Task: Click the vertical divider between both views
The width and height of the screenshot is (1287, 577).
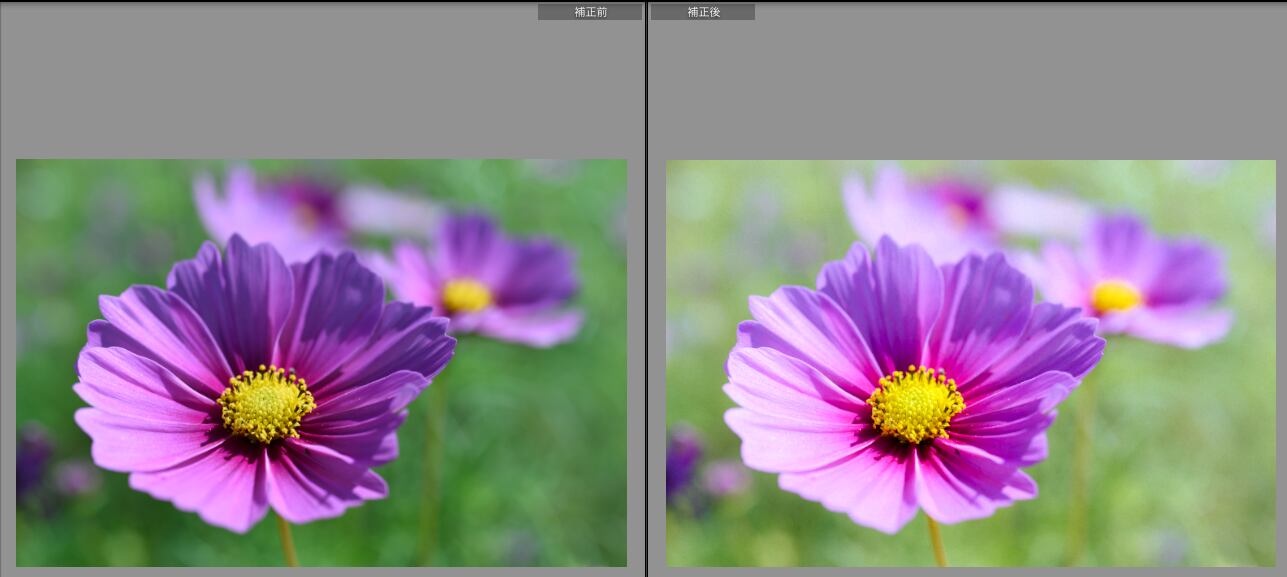Action: 647,300
